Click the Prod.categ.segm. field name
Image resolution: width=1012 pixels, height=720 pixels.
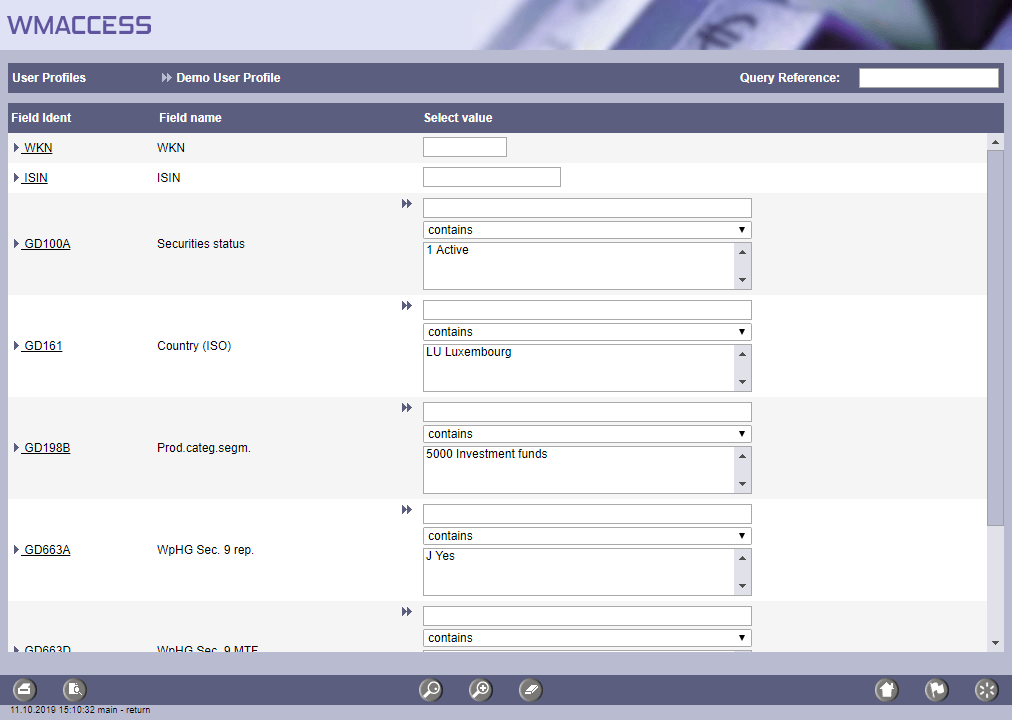coord(204,448)
